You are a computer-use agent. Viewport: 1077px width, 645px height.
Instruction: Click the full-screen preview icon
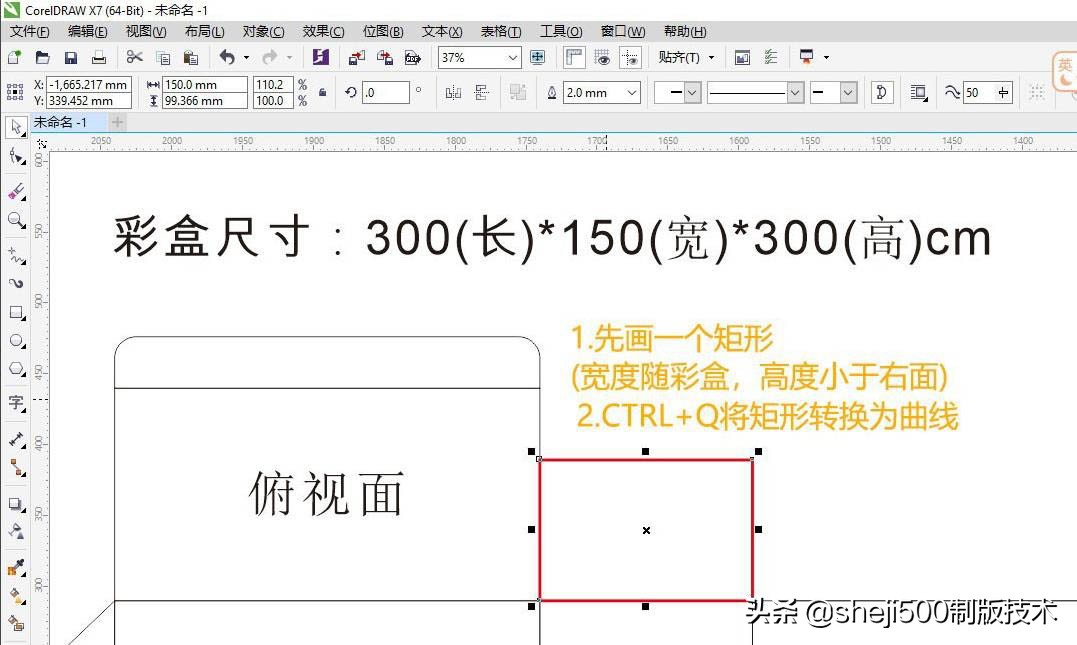(x=538, y=58)
